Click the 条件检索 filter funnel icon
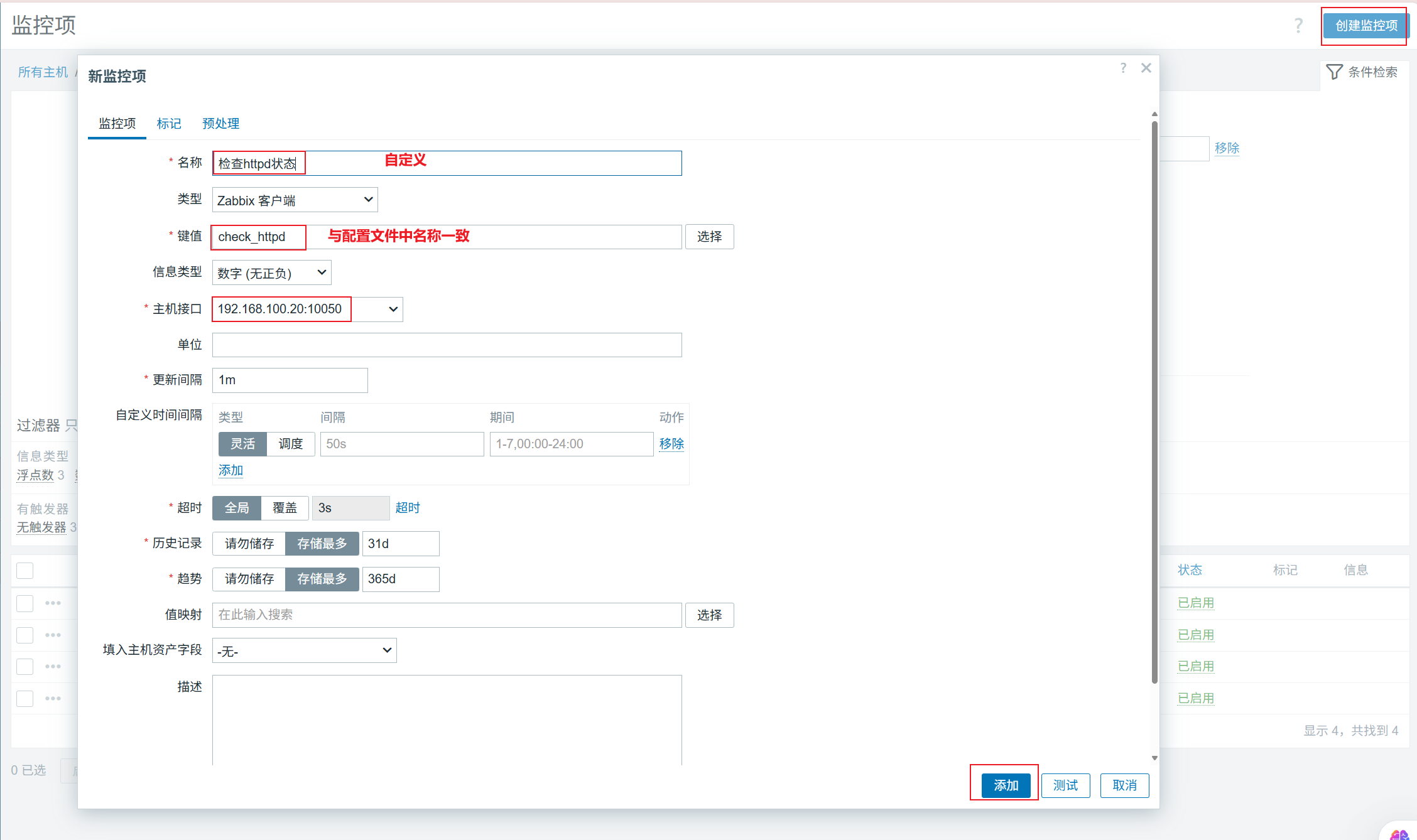 [1334, 72]
